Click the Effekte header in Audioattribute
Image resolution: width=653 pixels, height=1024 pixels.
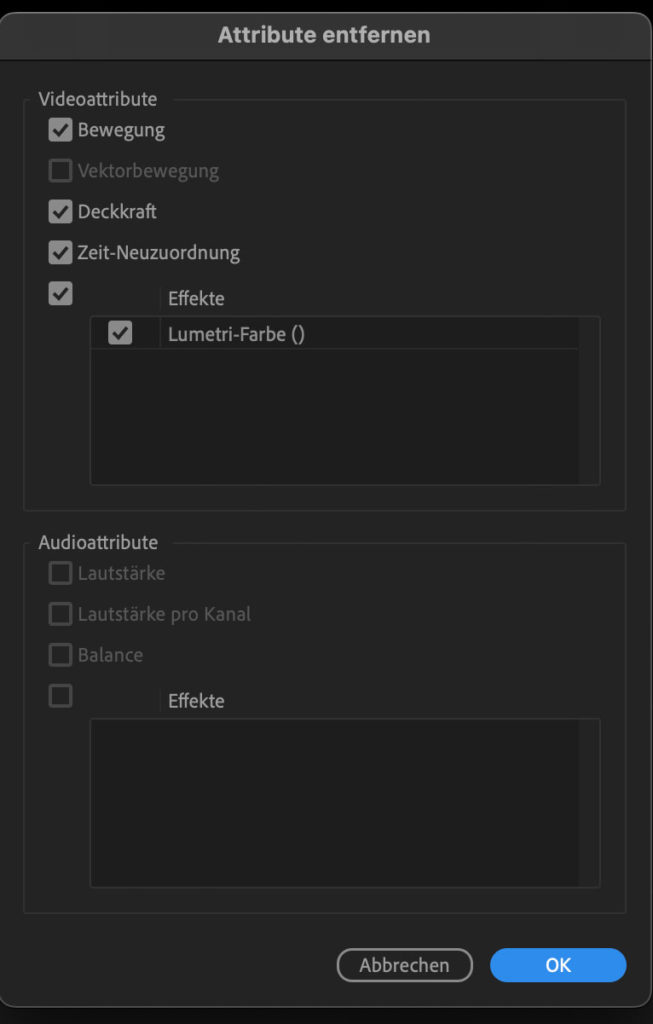coord(196,701)
